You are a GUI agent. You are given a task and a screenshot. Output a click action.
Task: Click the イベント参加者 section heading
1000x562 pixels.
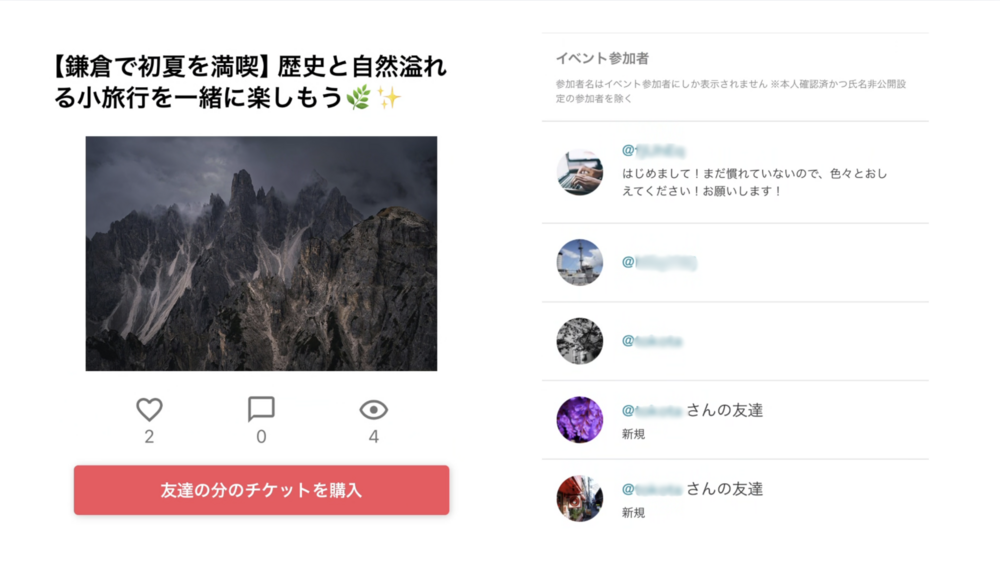tap(602, 59)
